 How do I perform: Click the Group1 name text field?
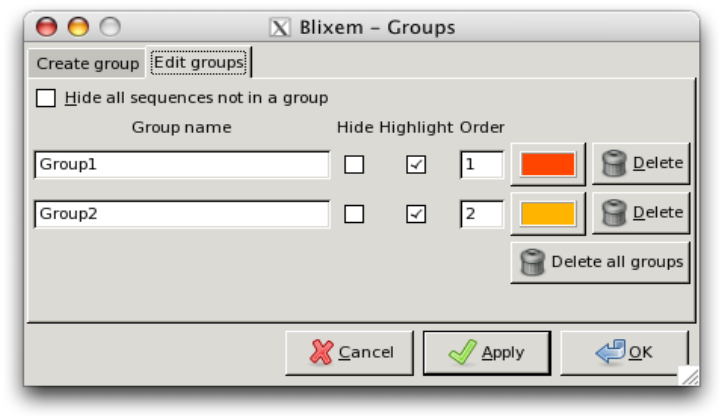pyautogui.click(x=182, y=165)
